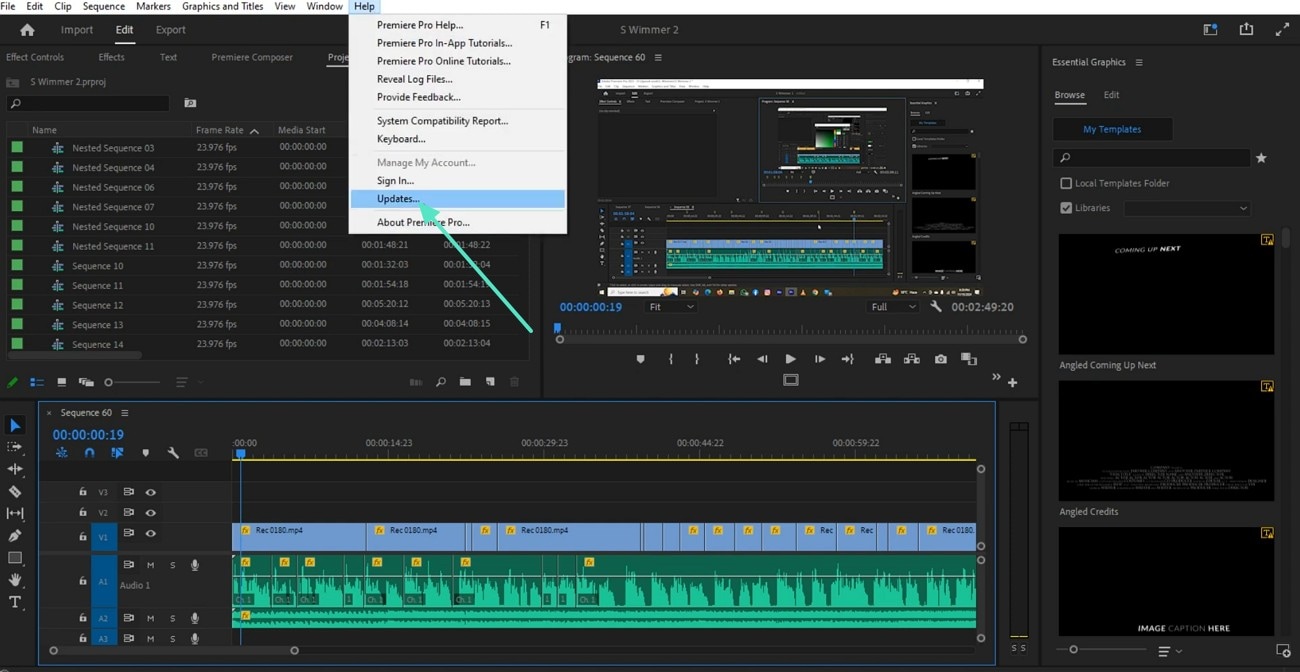1300x672 pixels.
Task: Click the Quick Export share icon
Action: tap(1246, 30)
